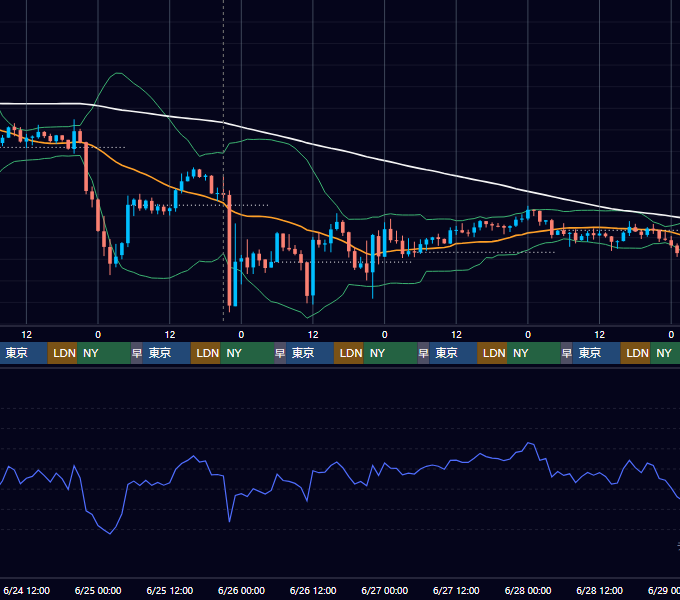Click the 6/28 12:00 date label
This screenshot has height=600, width=680.
click(x=599, y=590)
